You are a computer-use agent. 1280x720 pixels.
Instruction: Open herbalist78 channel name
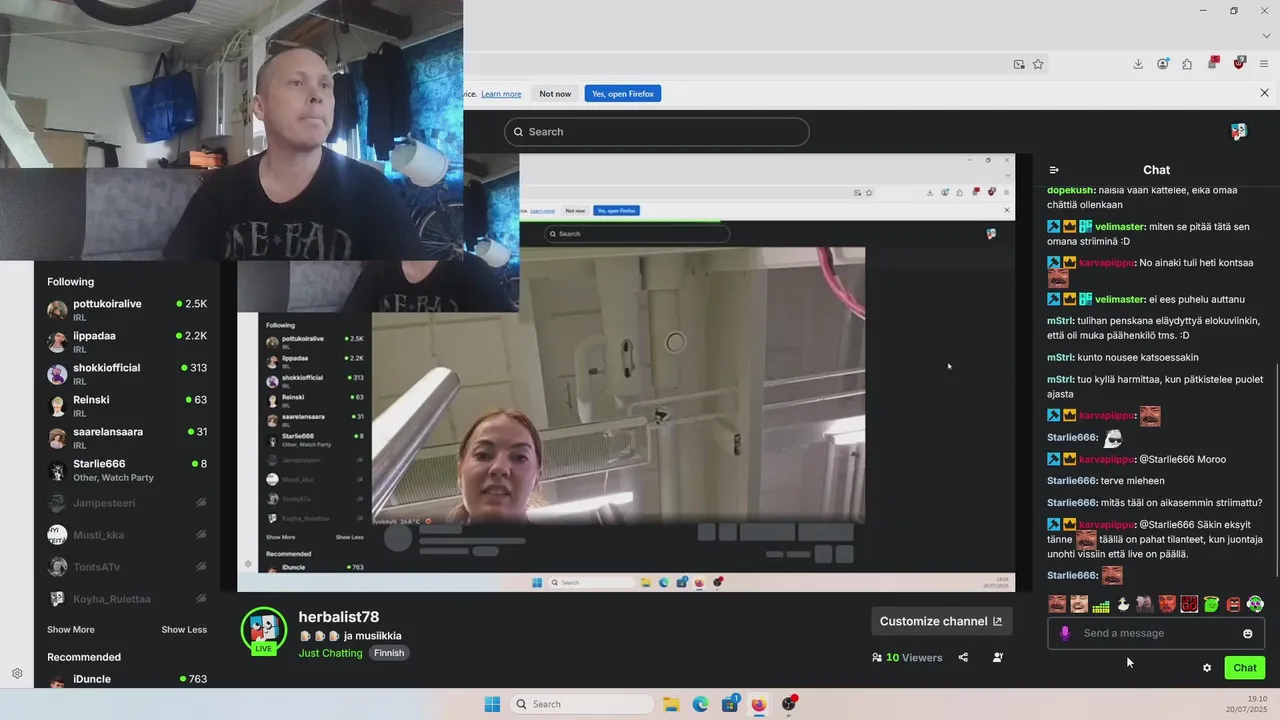[339, 617]
